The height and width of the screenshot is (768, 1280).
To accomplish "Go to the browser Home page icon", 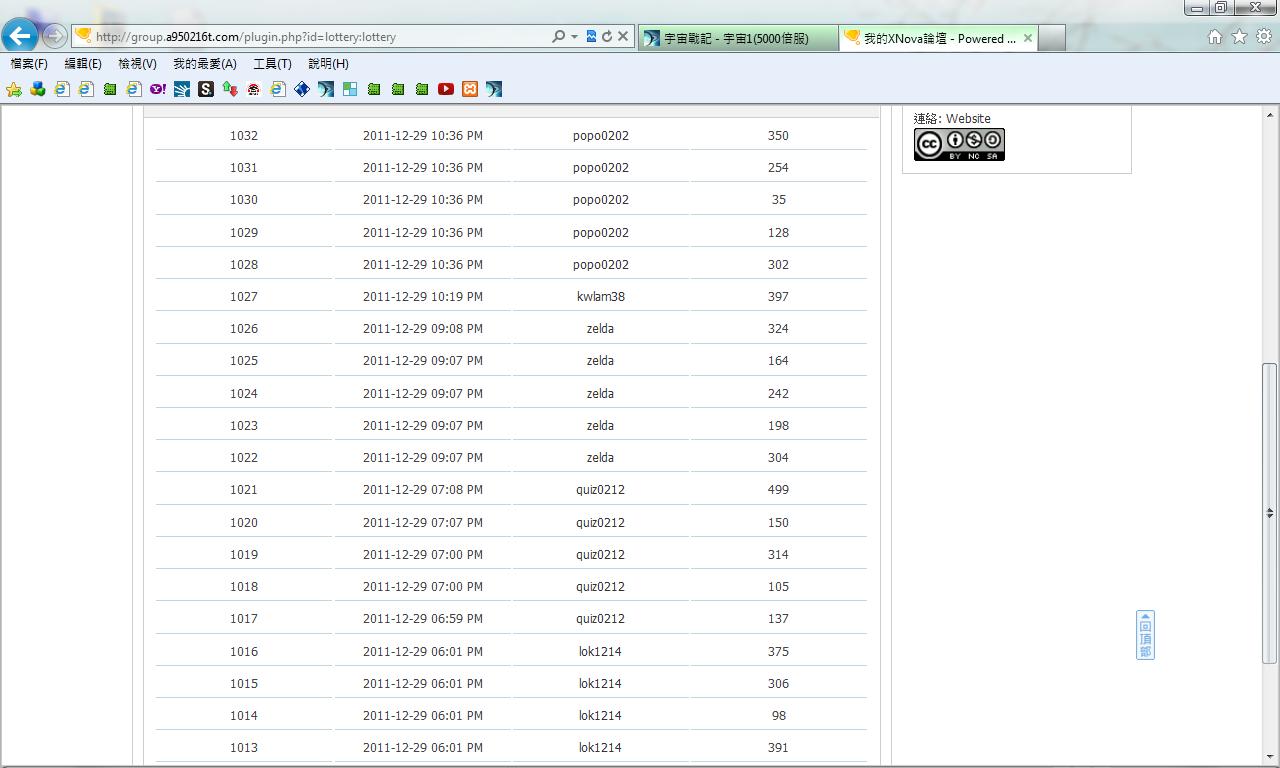I will (1215, 37).
